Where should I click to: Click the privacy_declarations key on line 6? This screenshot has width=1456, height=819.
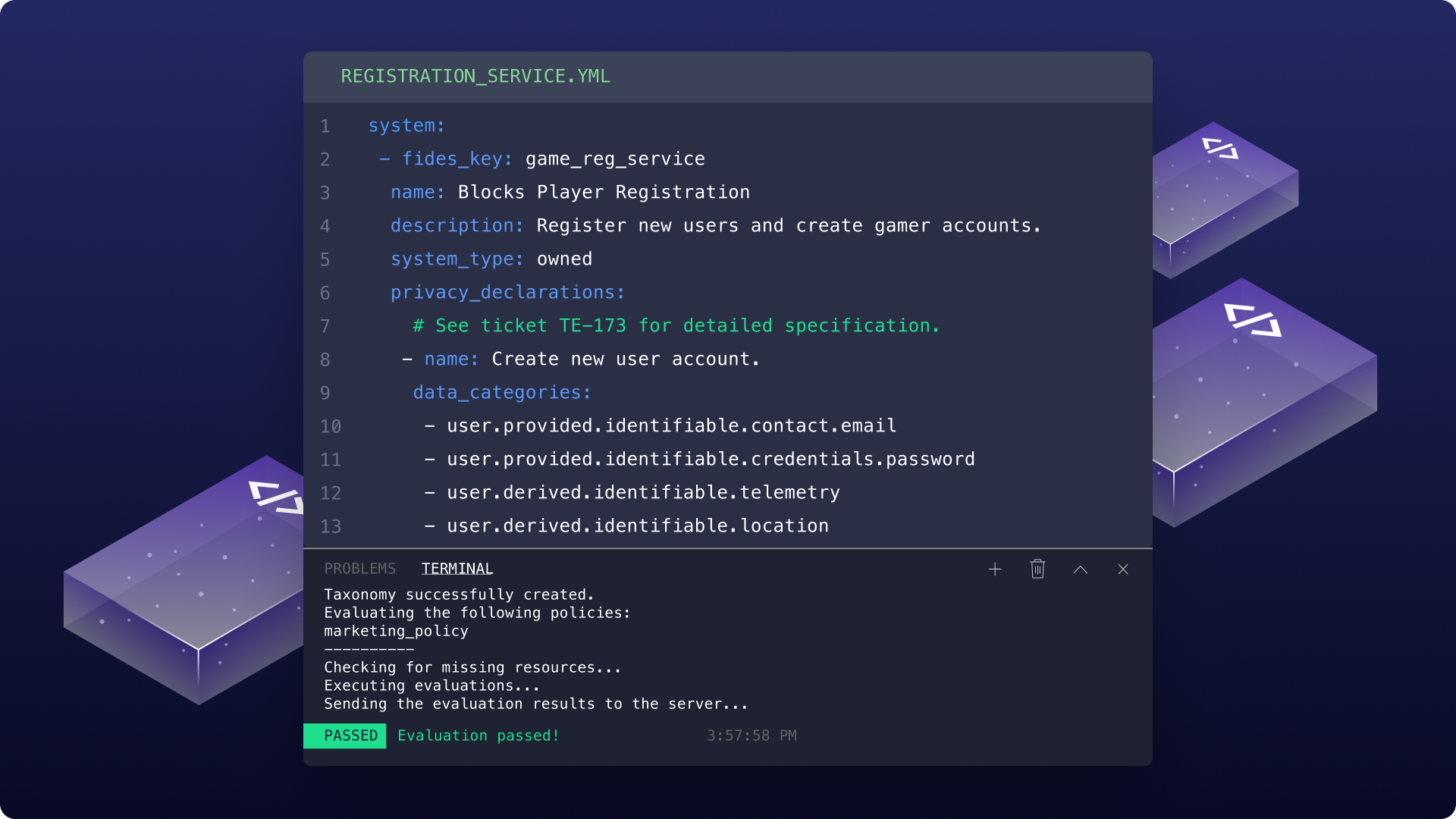click(x=507, y=293)
